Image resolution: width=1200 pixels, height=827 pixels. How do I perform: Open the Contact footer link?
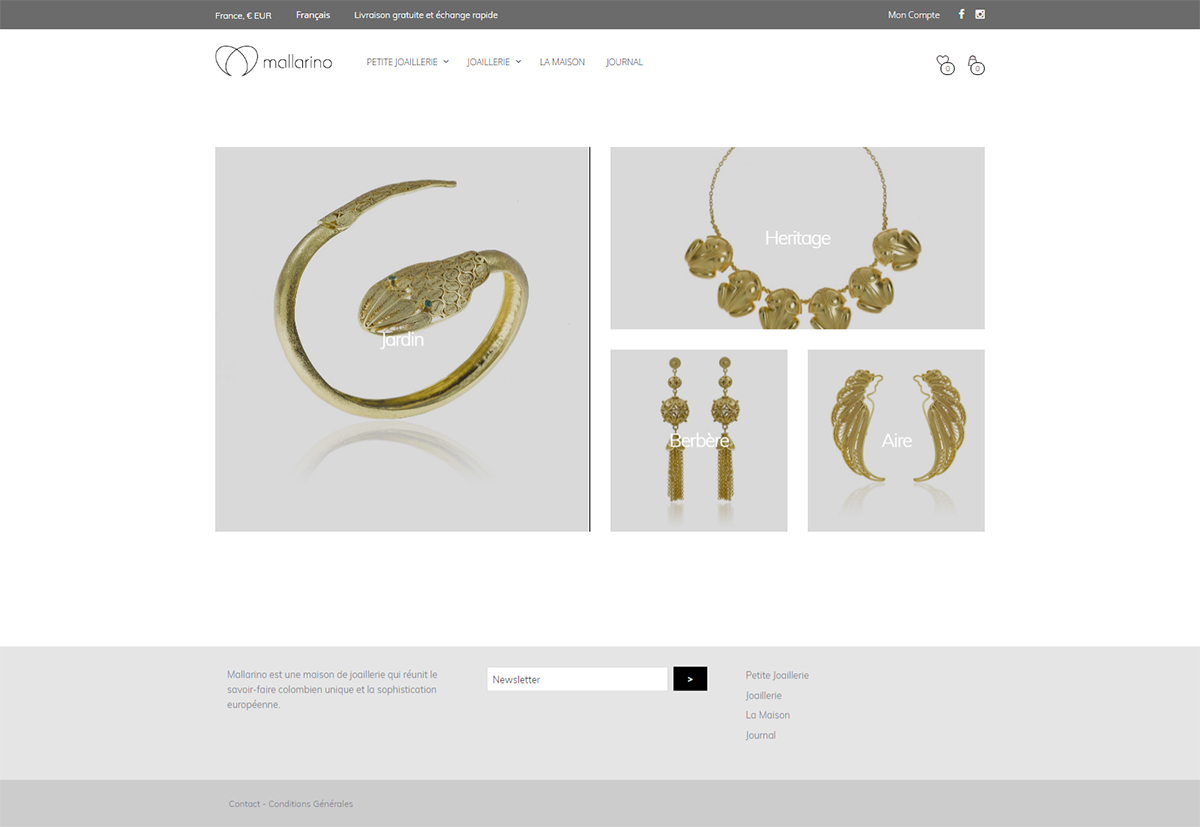pos(244,804)
